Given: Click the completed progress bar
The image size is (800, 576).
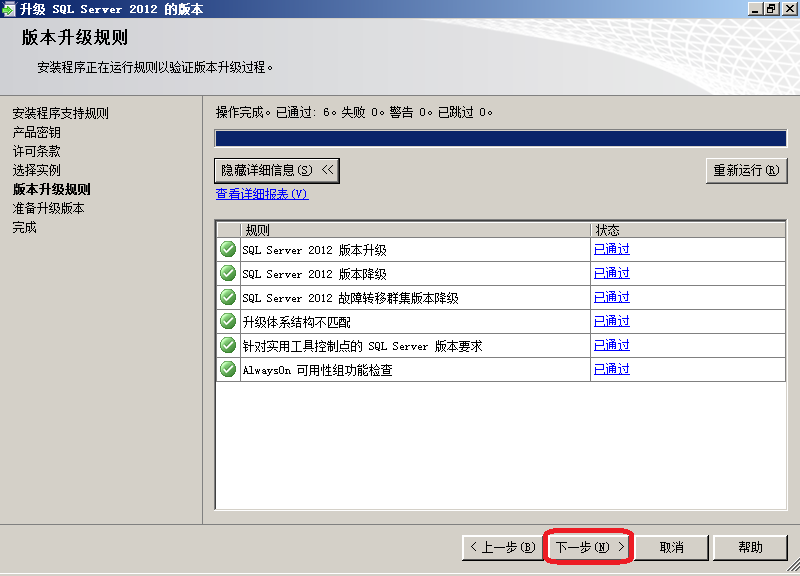Looking at the screenshot, I should [501, 139].
